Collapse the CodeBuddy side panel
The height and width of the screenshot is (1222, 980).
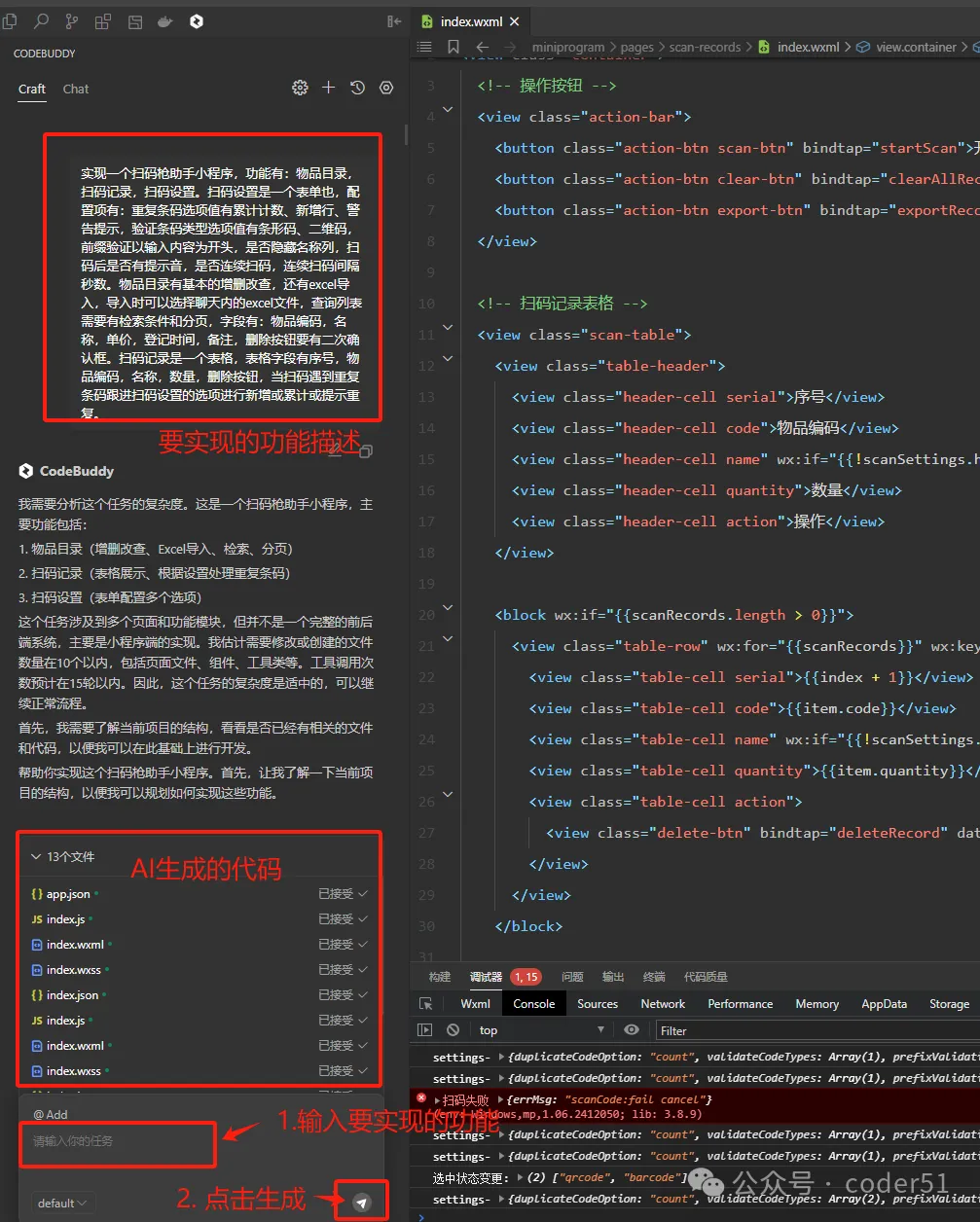(x=394, y=20)
